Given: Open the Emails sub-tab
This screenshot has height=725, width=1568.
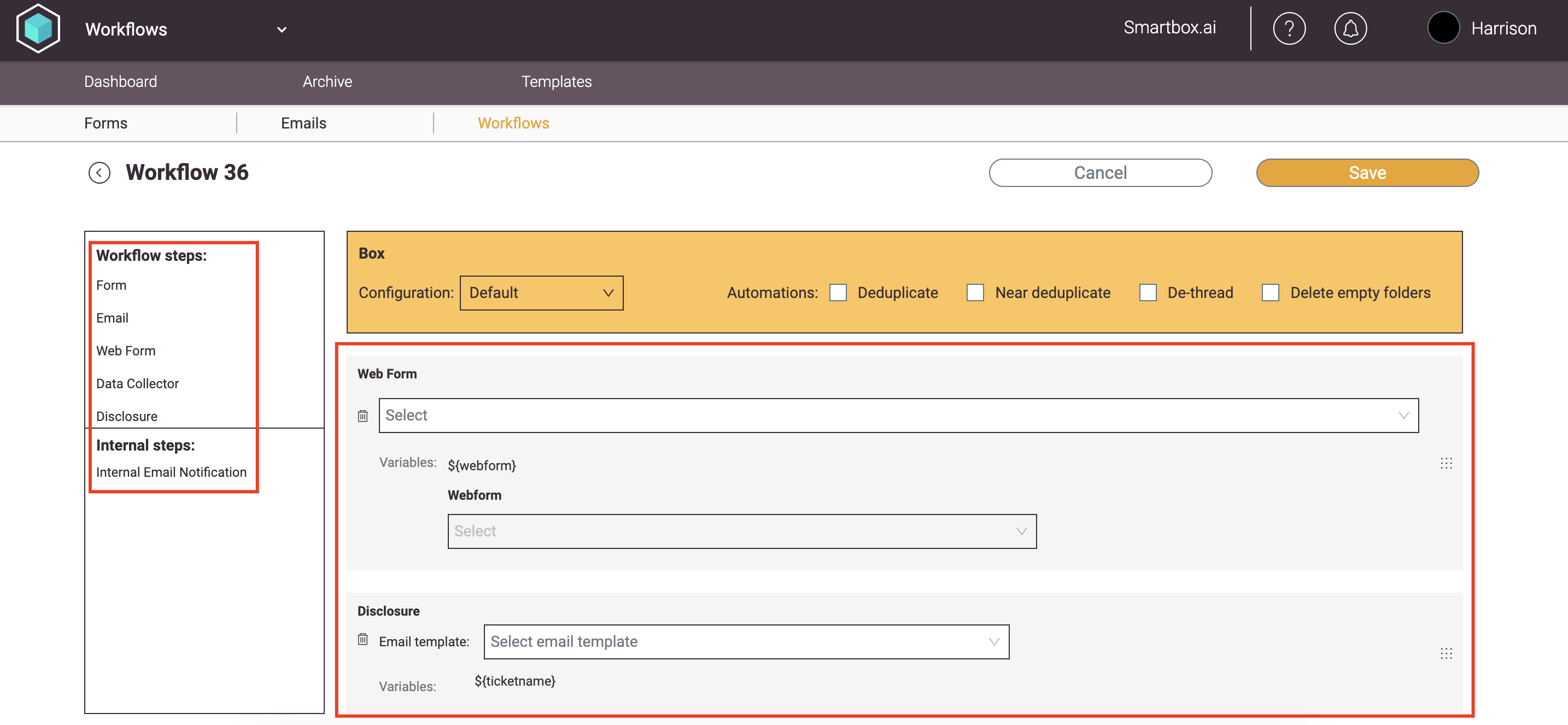Looking at the screenshot, I should [x=303, y=123].
